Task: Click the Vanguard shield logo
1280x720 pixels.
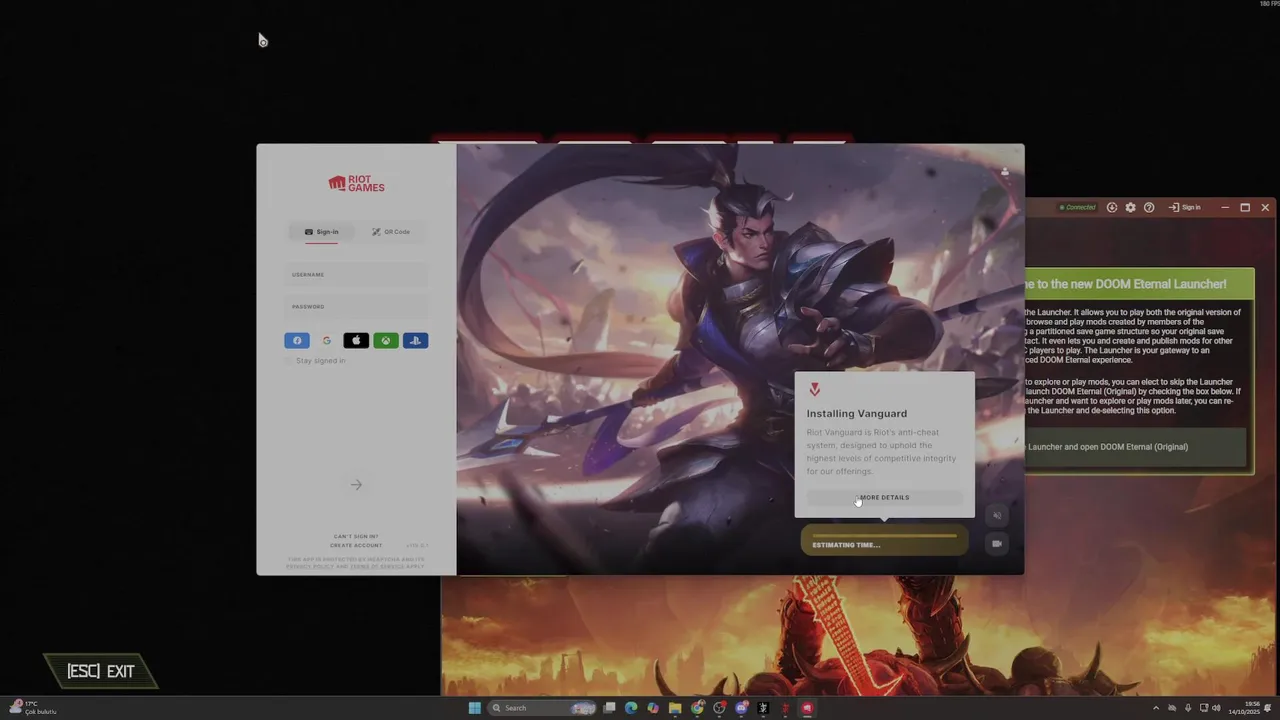Action: [814, 390]
